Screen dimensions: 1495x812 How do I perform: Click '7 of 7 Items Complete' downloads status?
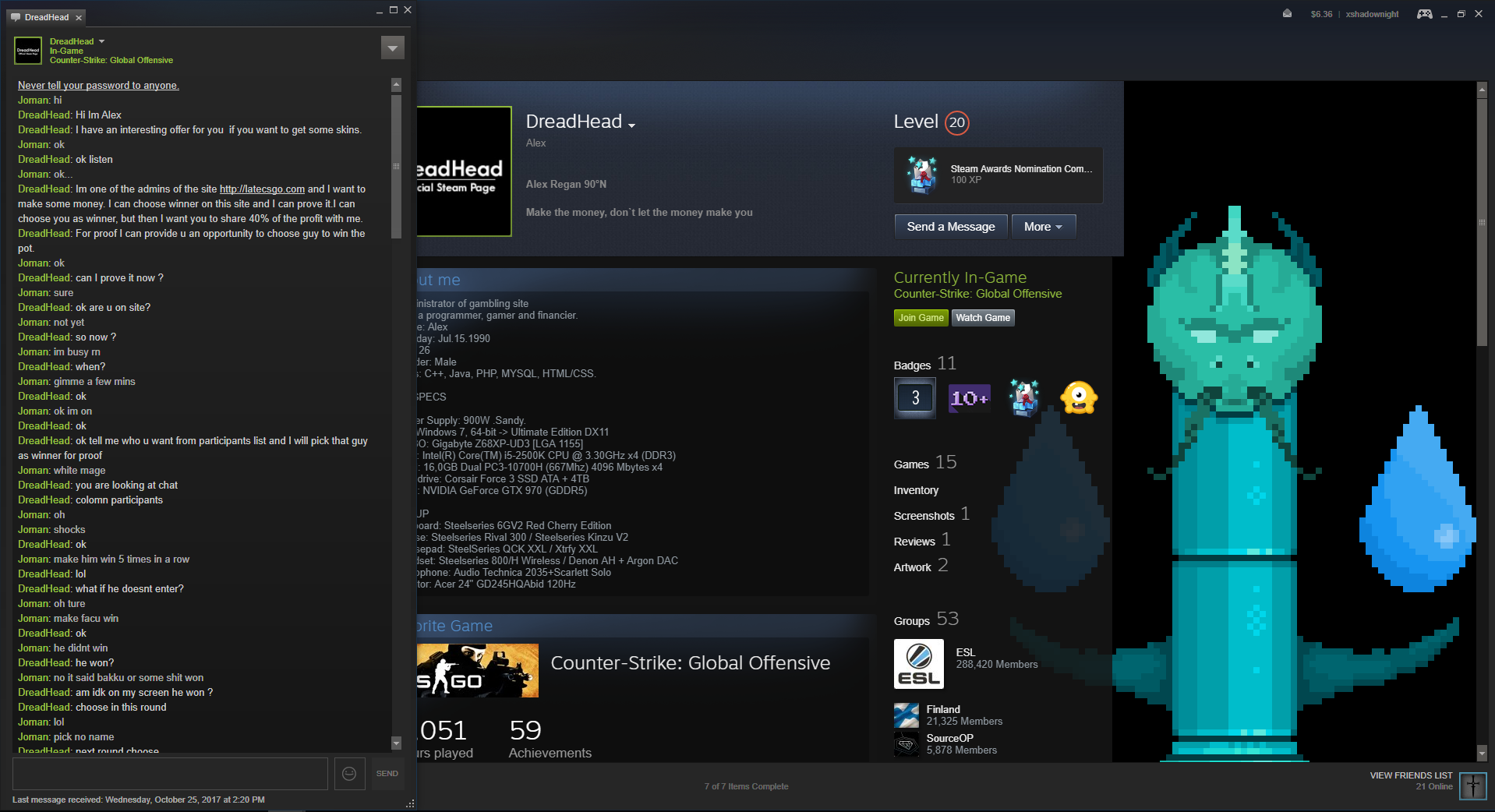coord(746,786)
